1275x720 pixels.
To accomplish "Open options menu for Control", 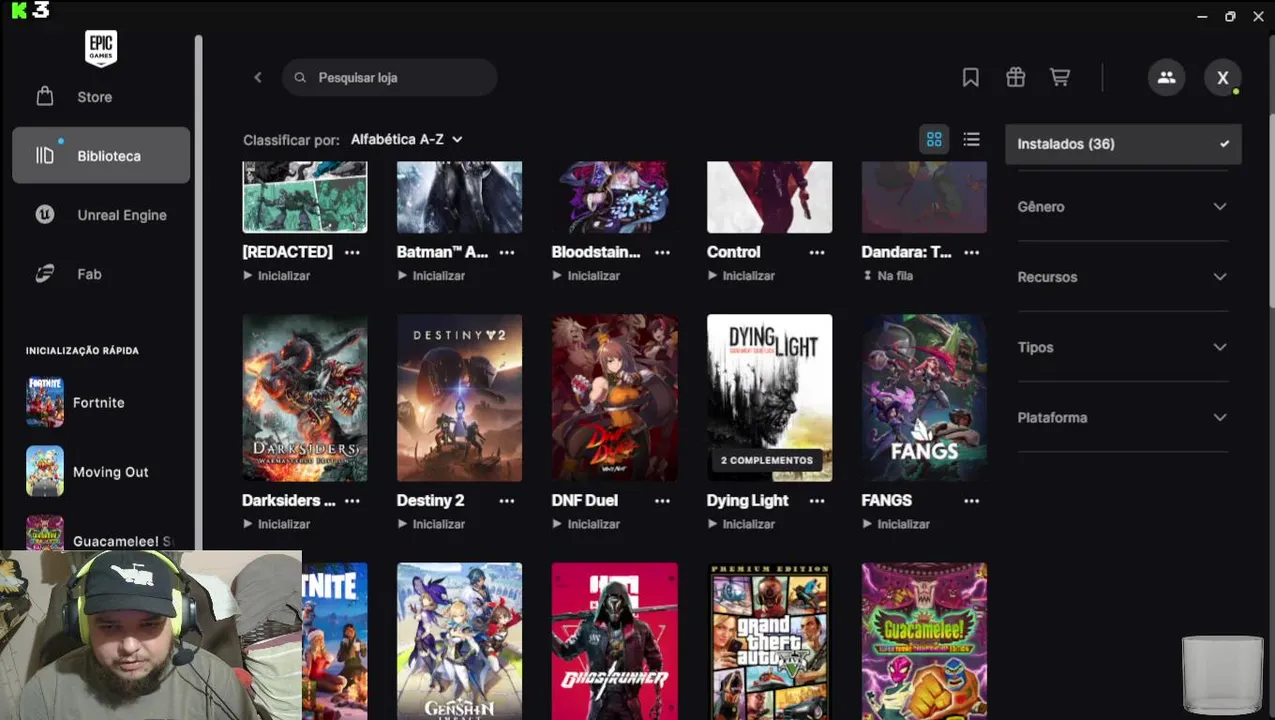I will [x=817, y=252].
